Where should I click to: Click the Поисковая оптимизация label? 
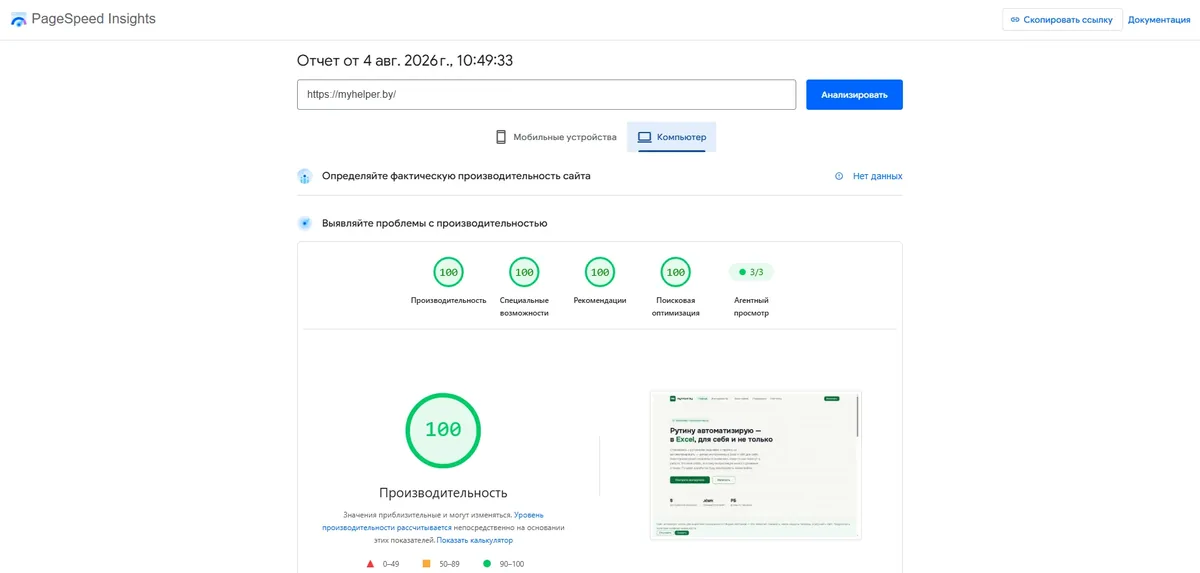pos(676,306)
